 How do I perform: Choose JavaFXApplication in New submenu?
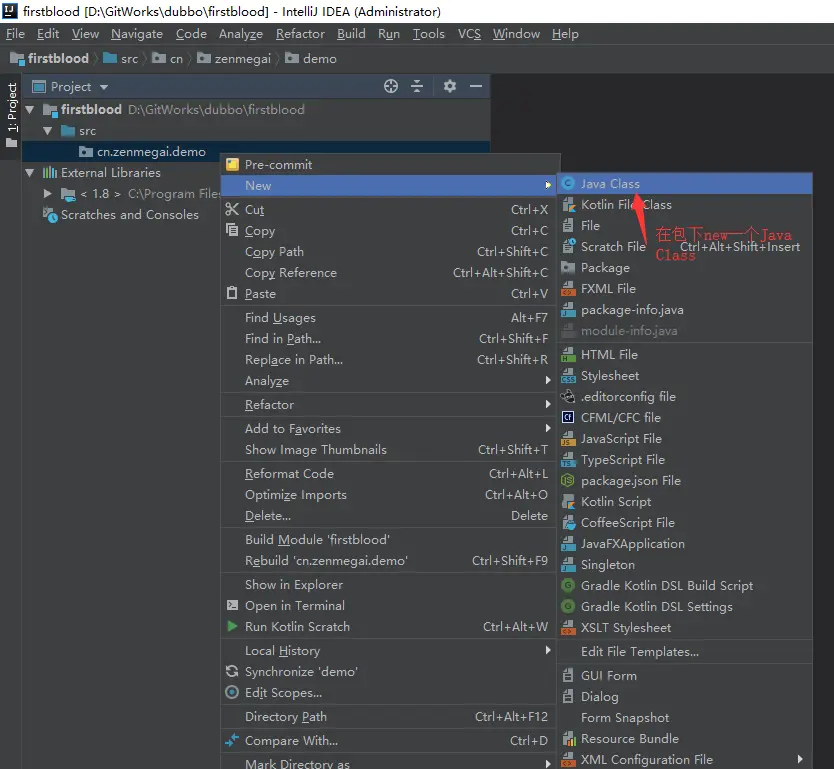(685, 544)
